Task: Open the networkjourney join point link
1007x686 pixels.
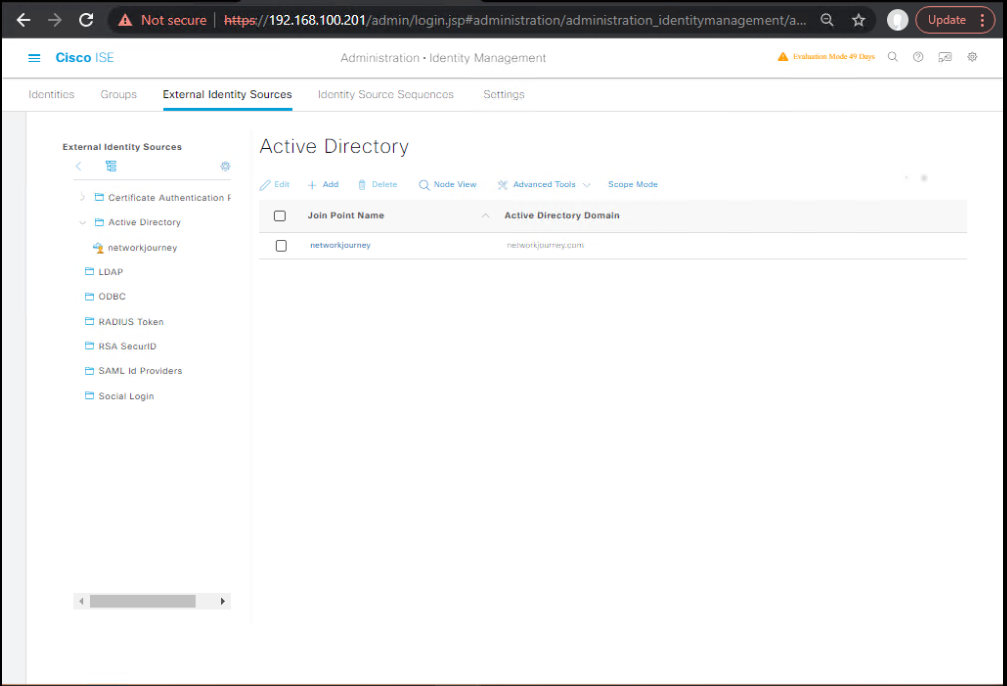Action: coord(340,245)
